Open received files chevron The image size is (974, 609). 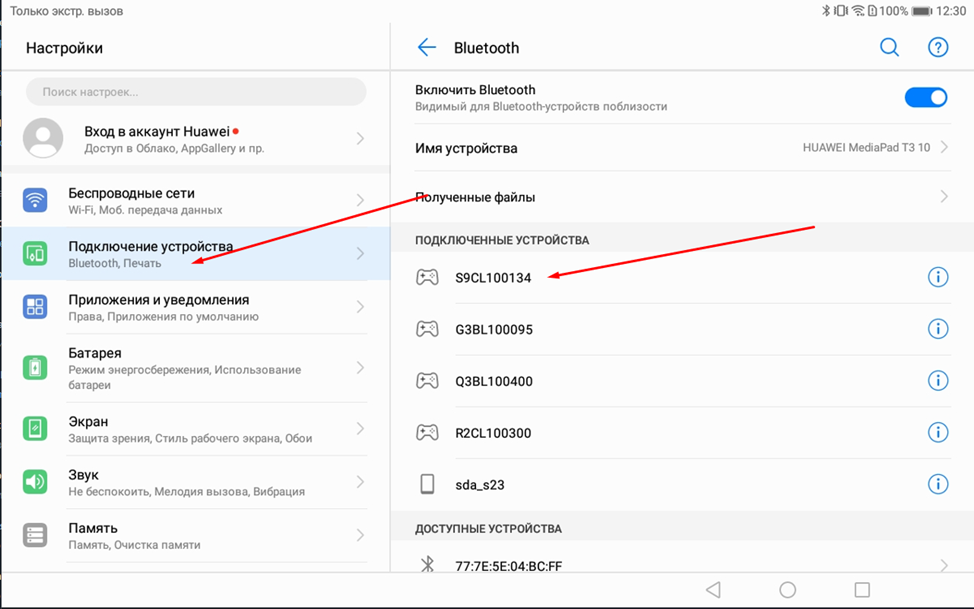944,197
